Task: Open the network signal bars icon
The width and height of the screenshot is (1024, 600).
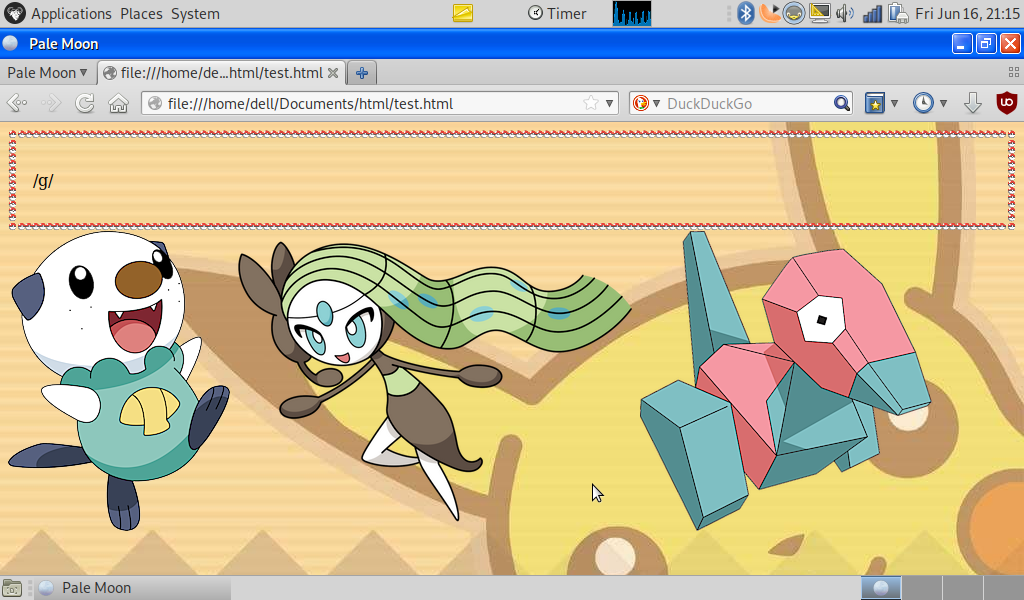Action: (872, 13)
